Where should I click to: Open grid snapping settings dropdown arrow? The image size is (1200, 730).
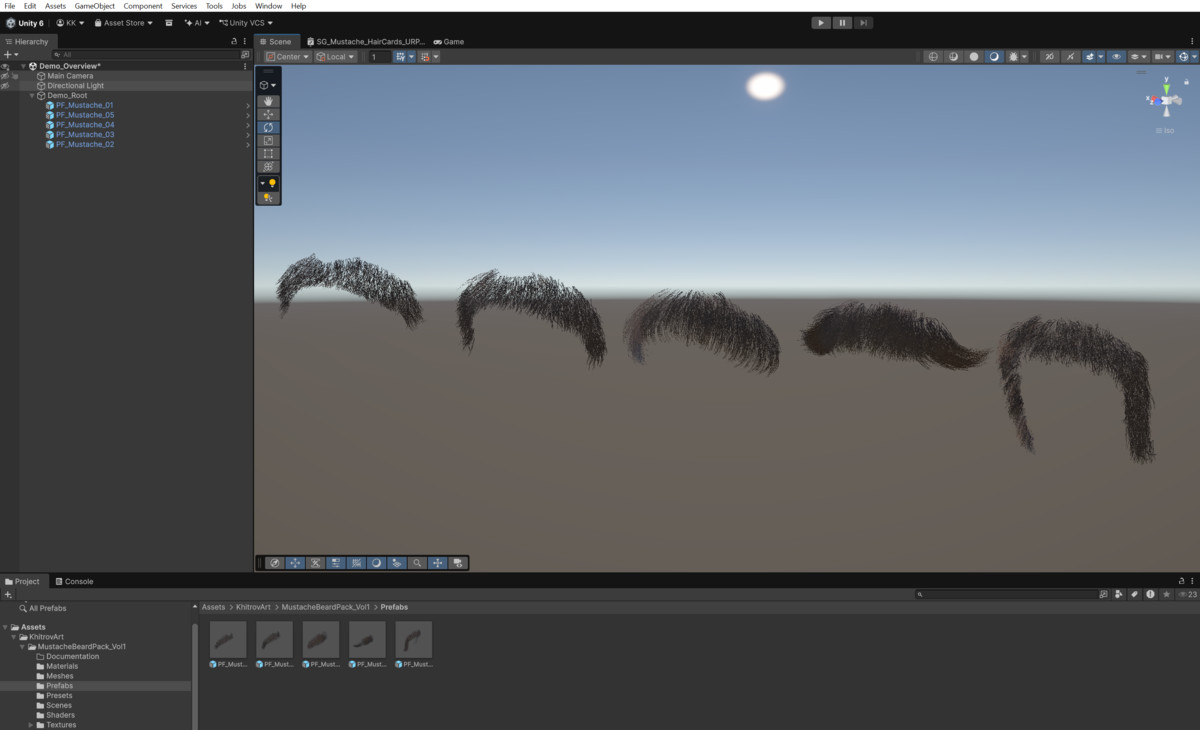coord(412,57)
